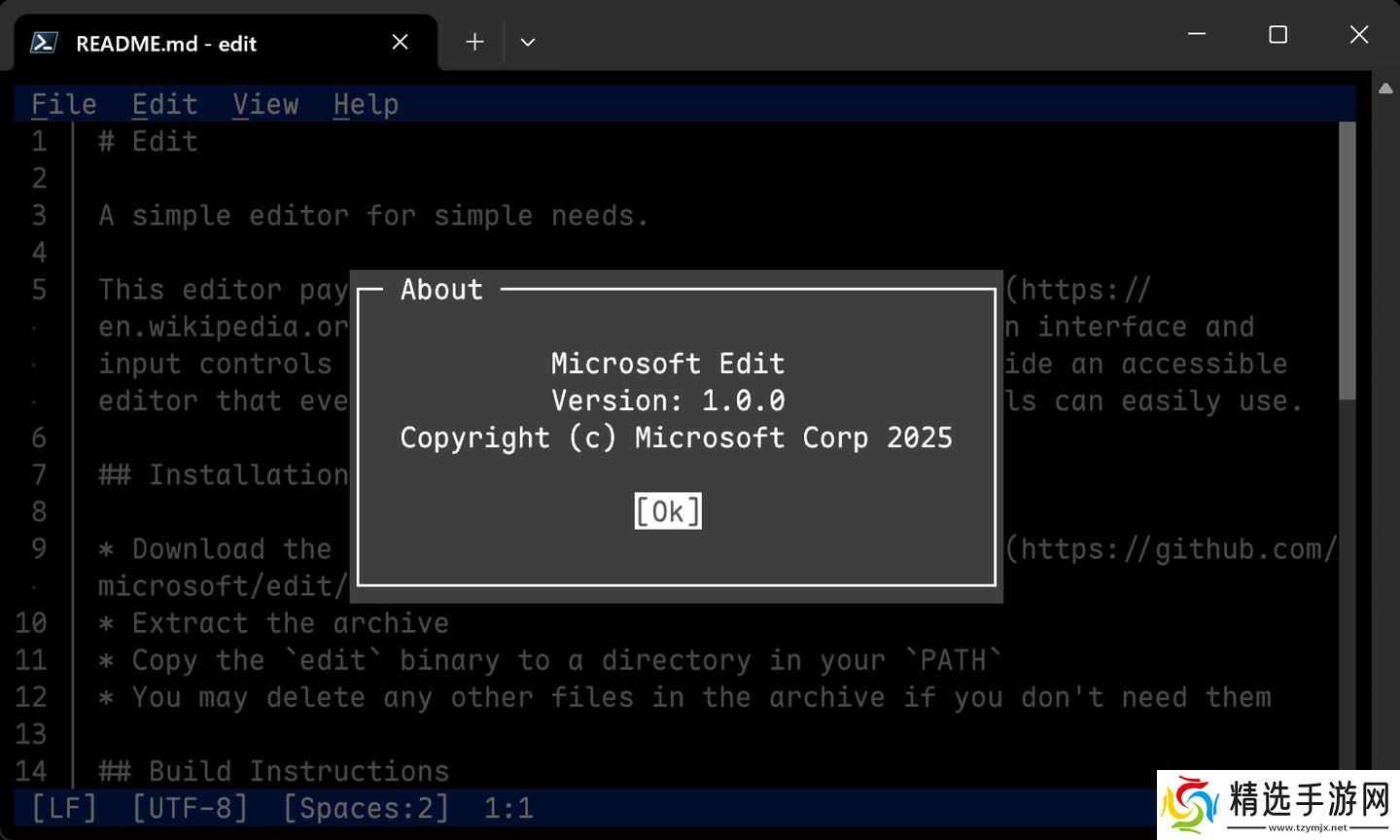The image size is (1400, 840).
Task: Minimize the terminal window
Action: [x=1197, y=35]
